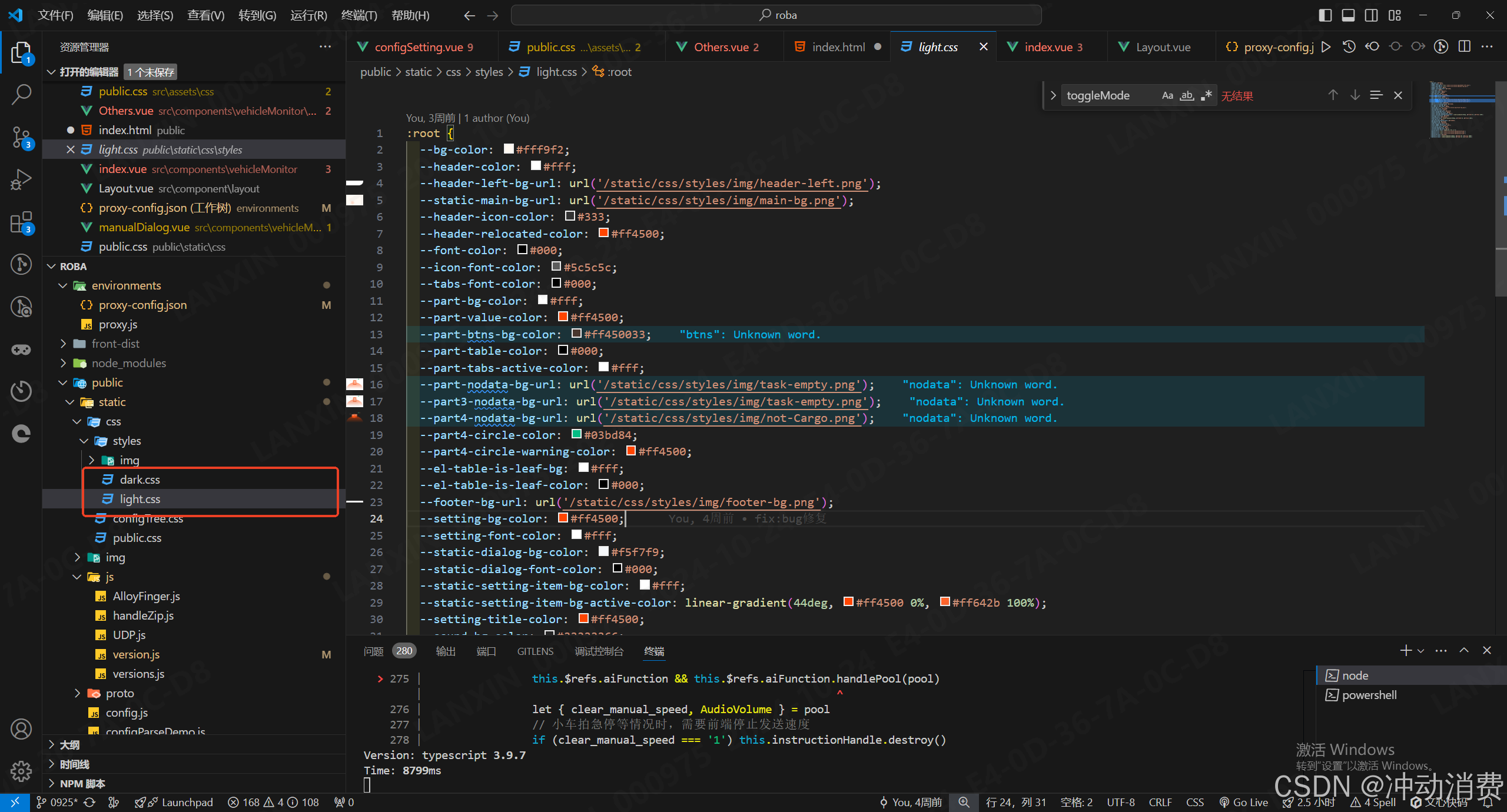Switch to index.html tab
The height and width of the screenshot is (812, 1507).
coord(838,47)
